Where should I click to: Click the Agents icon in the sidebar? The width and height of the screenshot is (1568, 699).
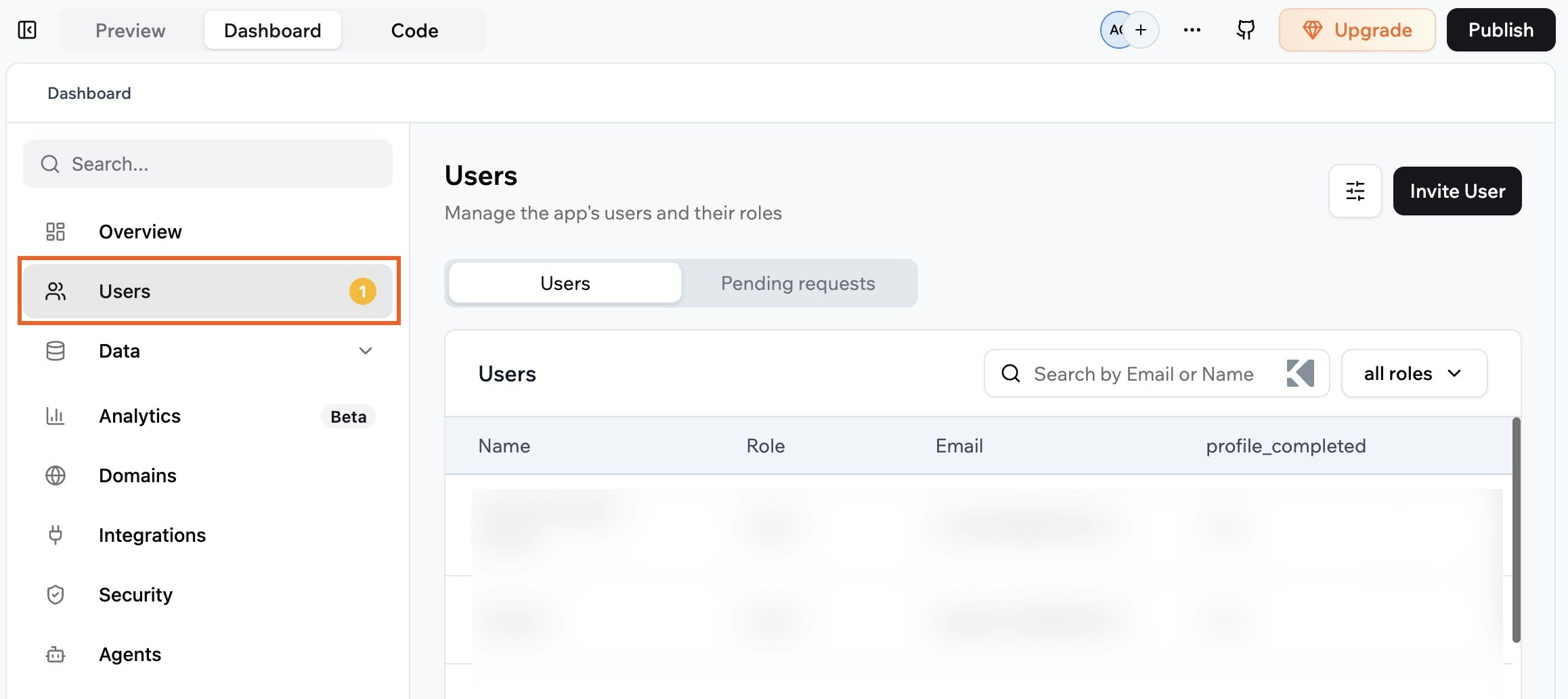(54, 654)
